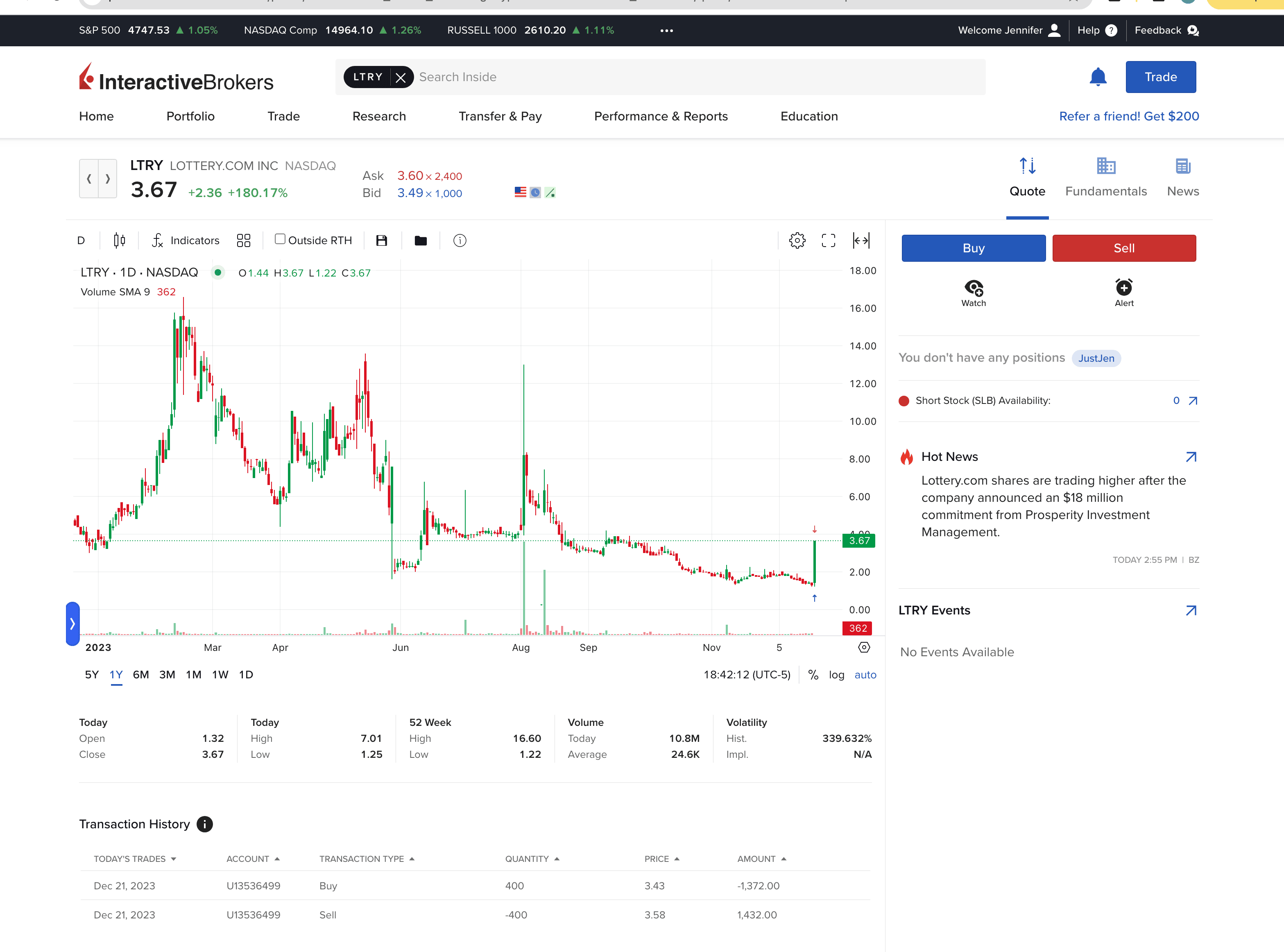1284x952 pixels.
Task: Switch to the Fundamentals tab
Action: 1105,177
